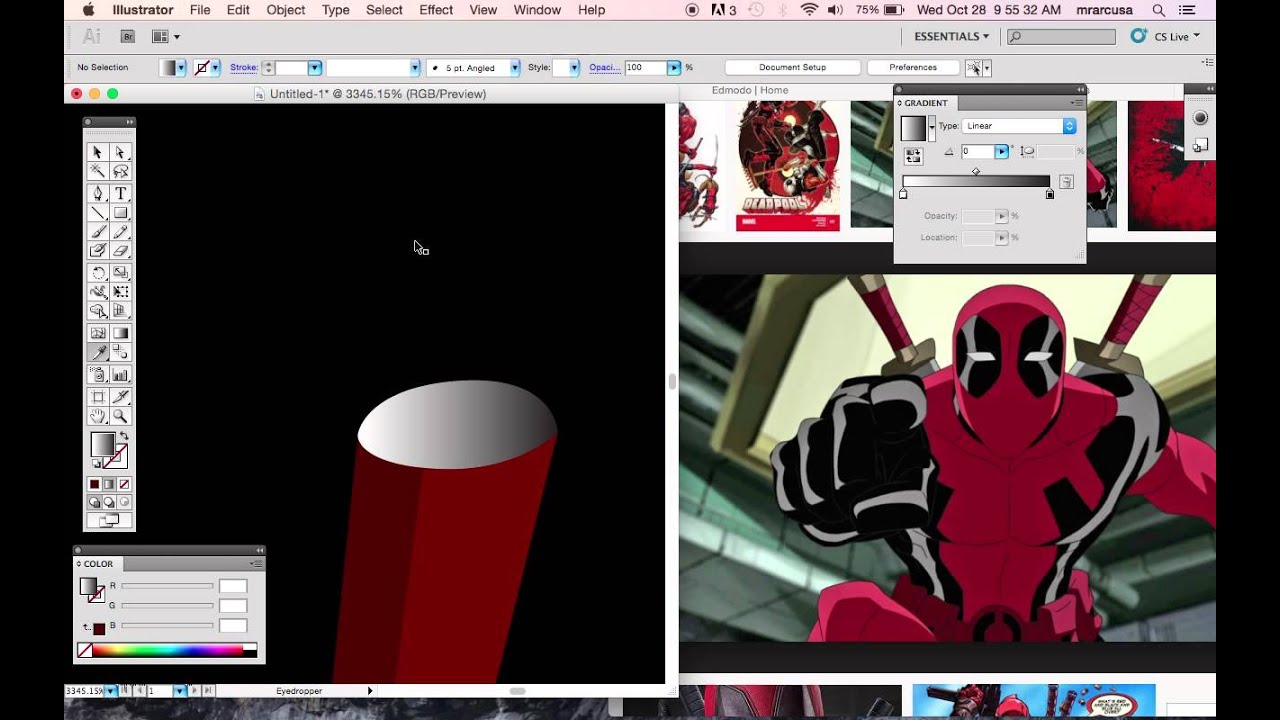Viewport: 1280px width, 720px height.
Task: Open the Effect menu
Action: click(x=435, y=10)
